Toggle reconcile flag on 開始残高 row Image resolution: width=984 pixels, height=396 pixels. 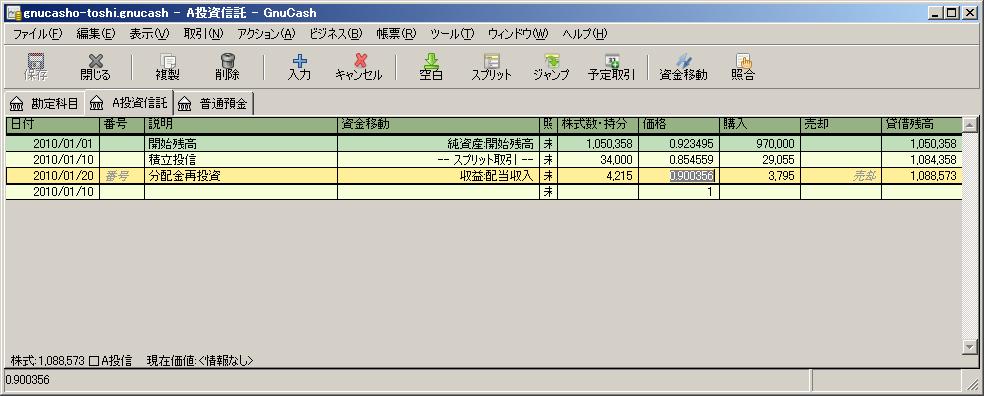(548, 144)
